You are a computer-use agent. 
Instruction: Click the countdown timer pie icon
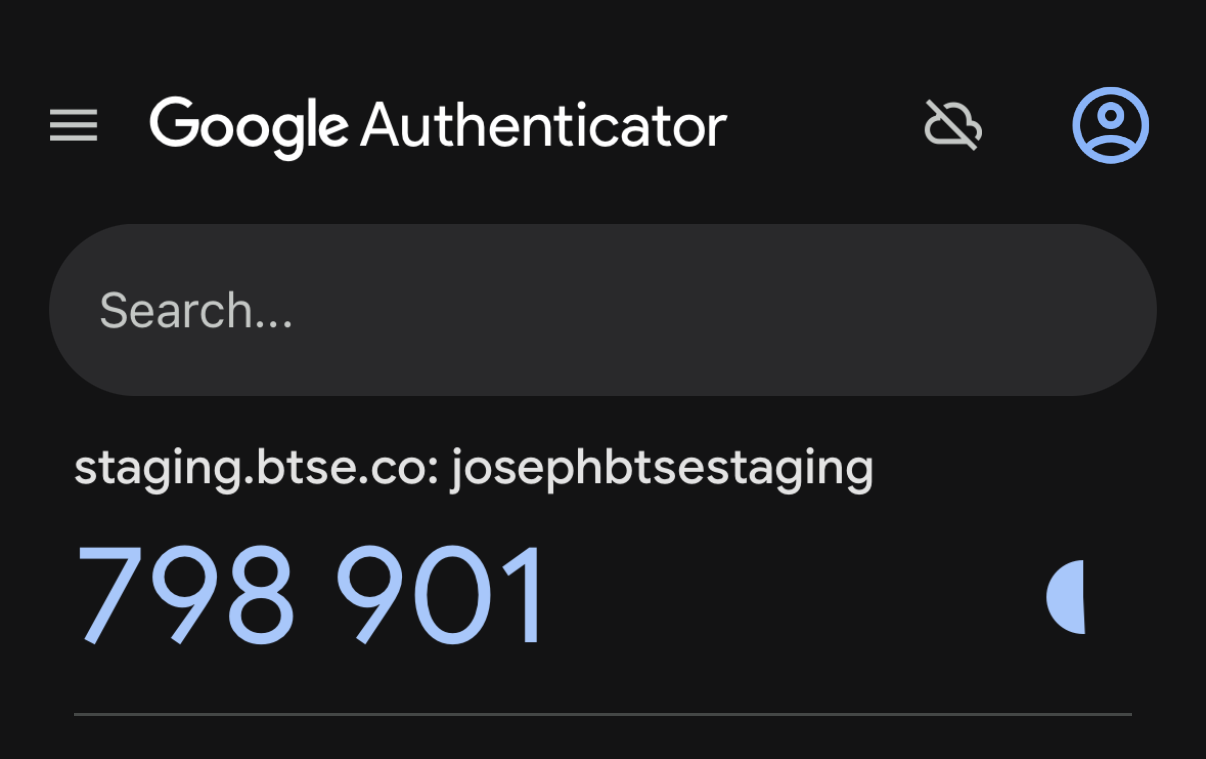click(x=1067, y=597)
